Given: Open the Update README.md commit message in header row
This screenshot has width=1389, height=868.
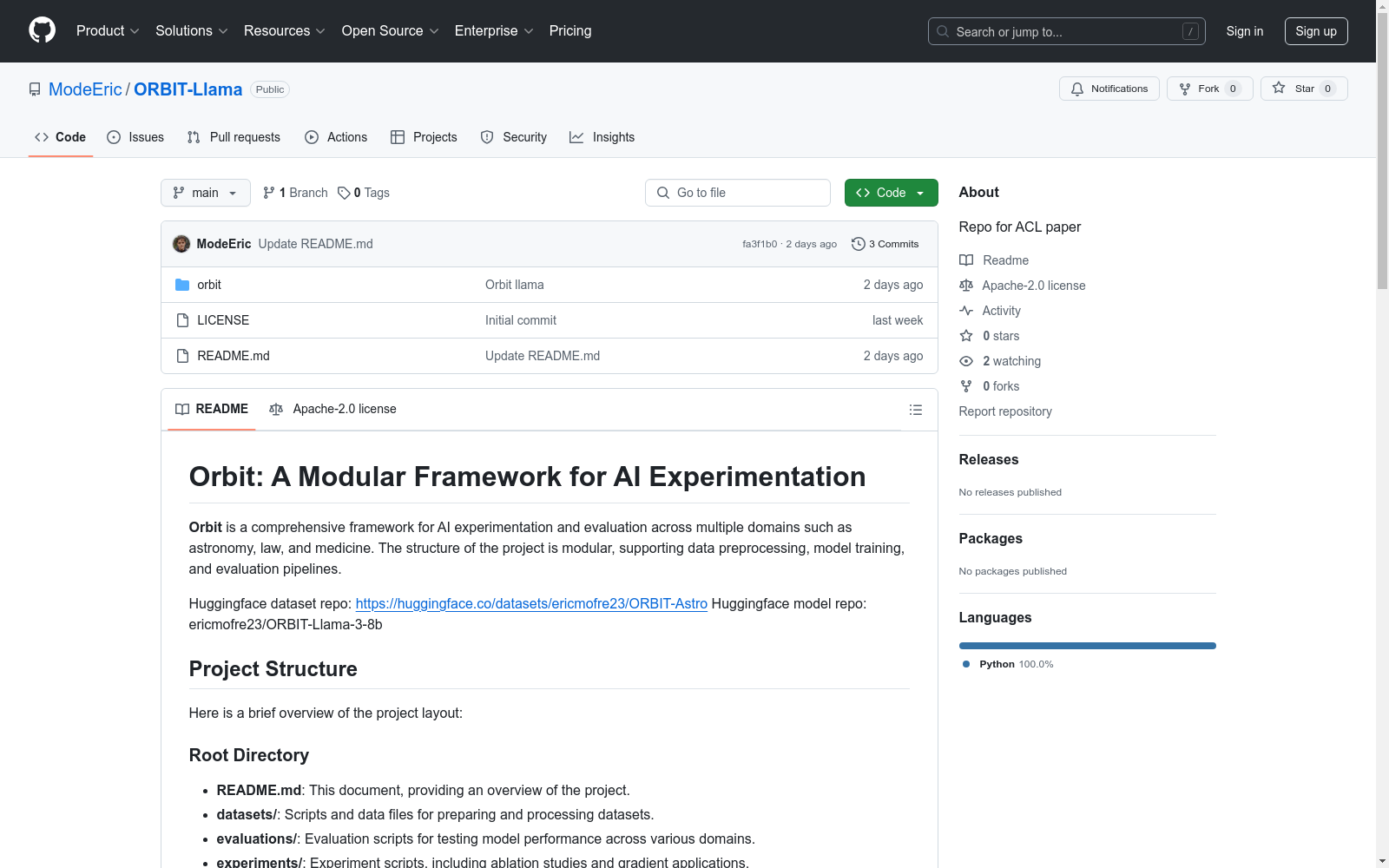Looking at the screenshot, I should 316,244.
